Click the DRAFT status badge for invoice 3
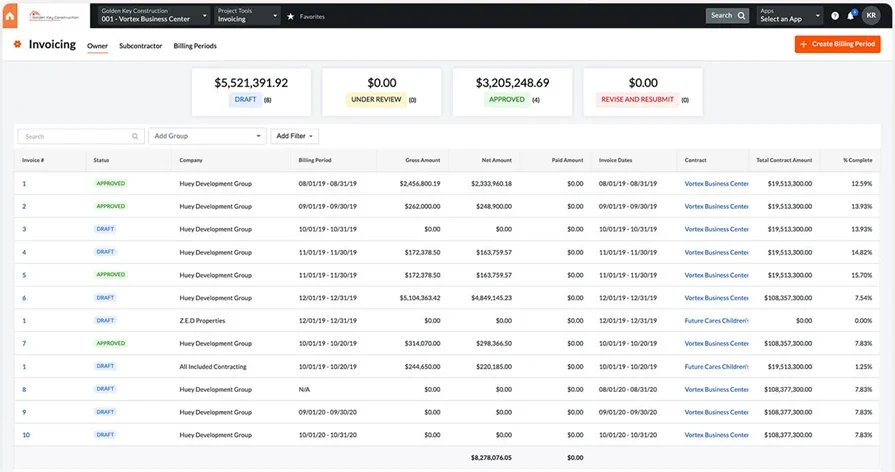This screenshot has width=895, height=472. 105,229
